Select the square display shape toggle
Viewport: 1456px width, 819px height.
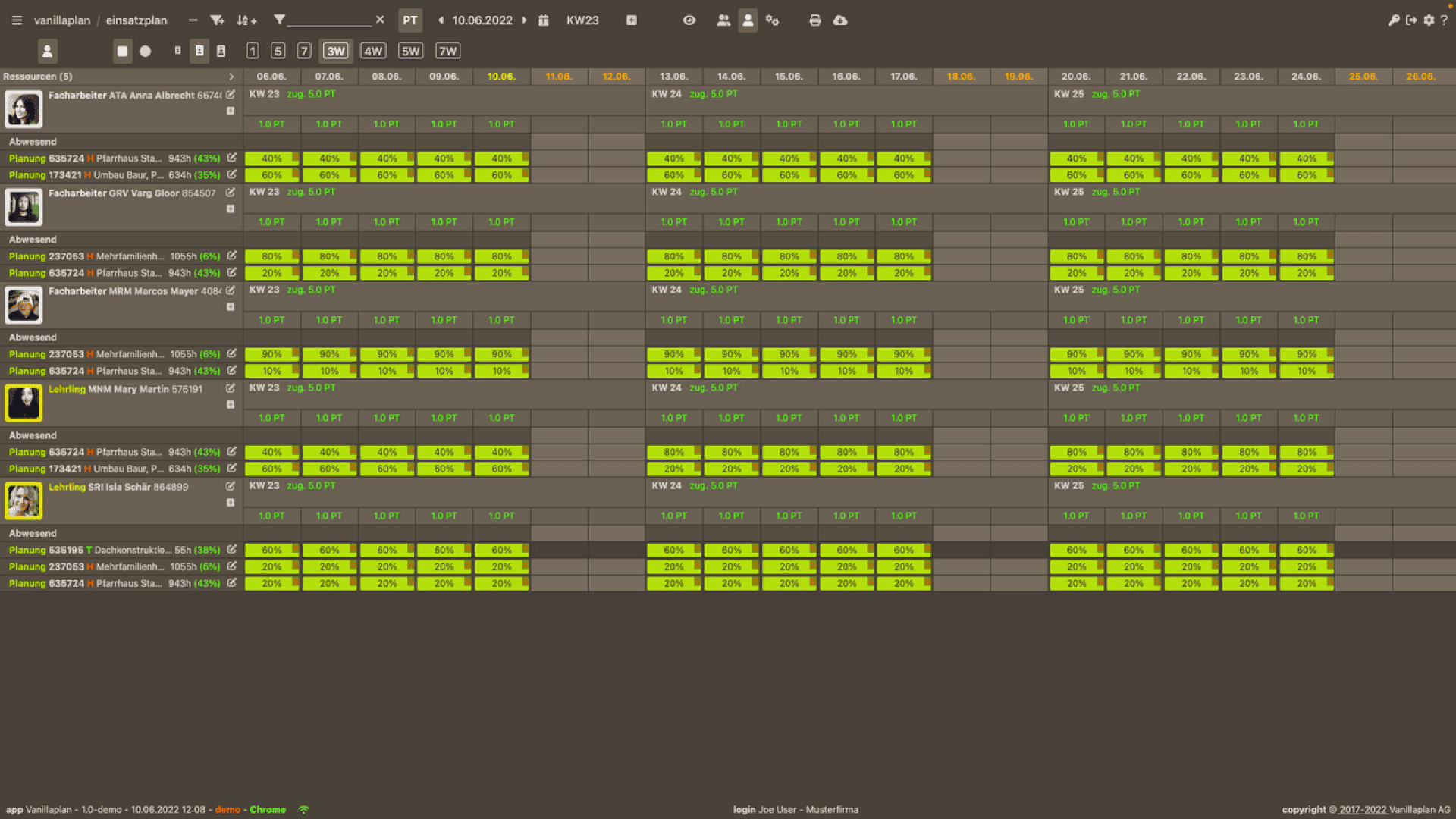pos(122,52)
